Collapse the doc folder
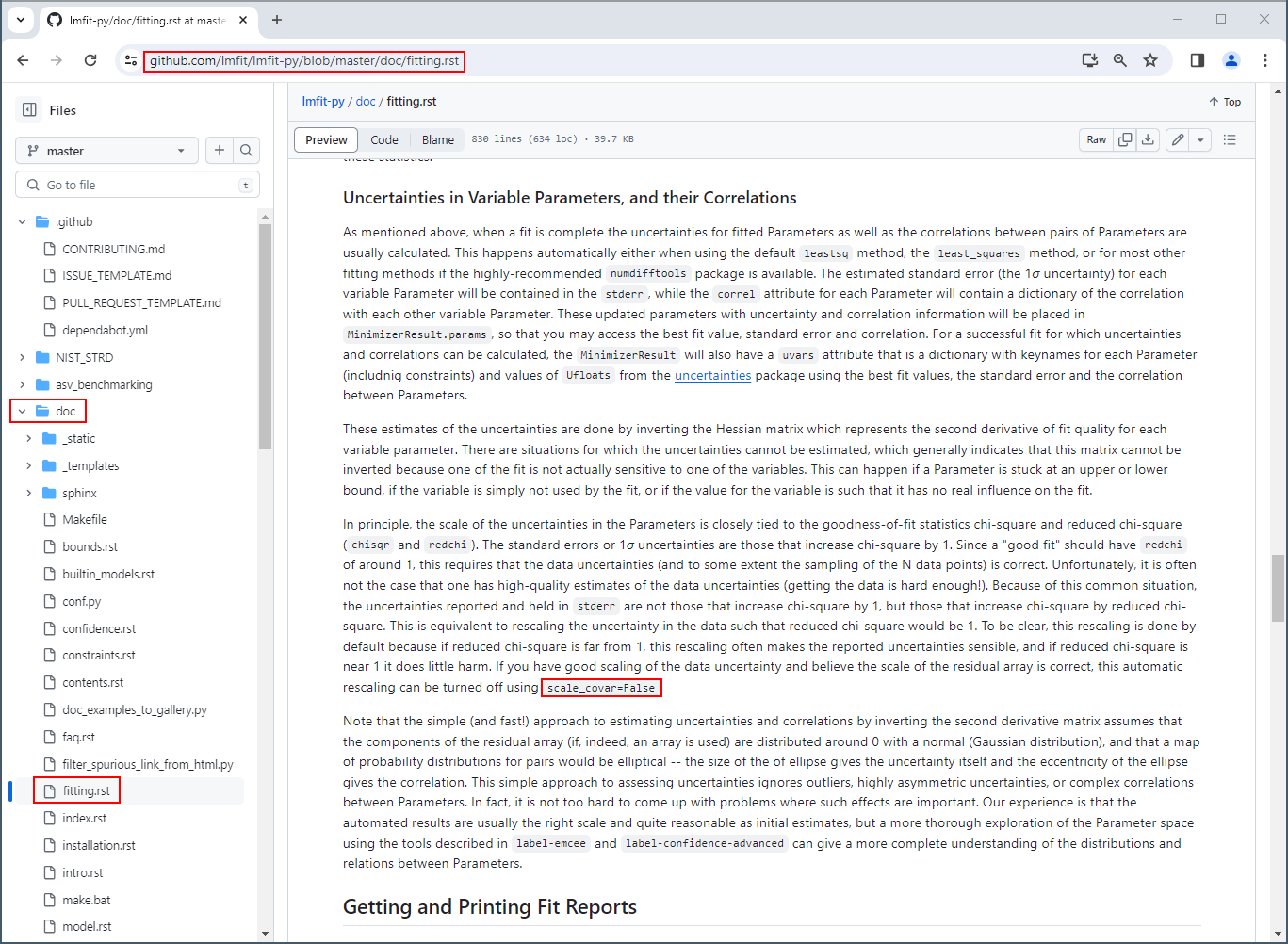Image resolution: width=1288 pixels, height=944 pixels. click(23, 412)
